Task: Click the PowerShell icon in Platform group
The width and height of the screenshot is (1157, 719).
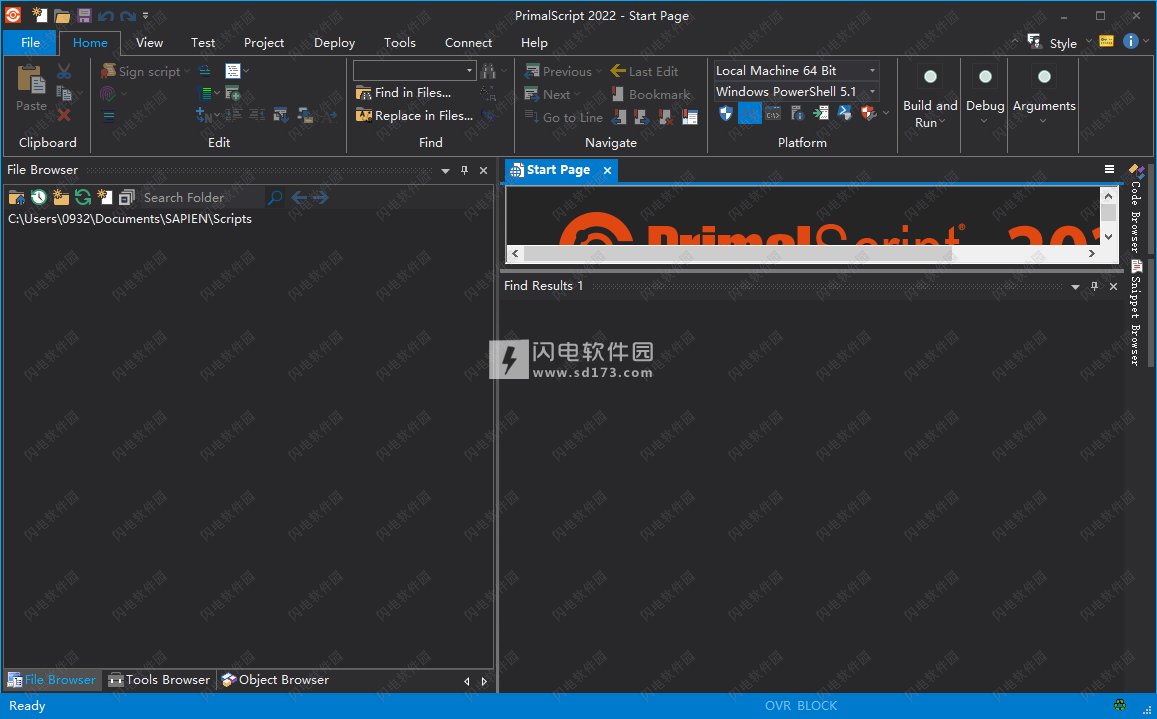Action: (x=845, y=113)
